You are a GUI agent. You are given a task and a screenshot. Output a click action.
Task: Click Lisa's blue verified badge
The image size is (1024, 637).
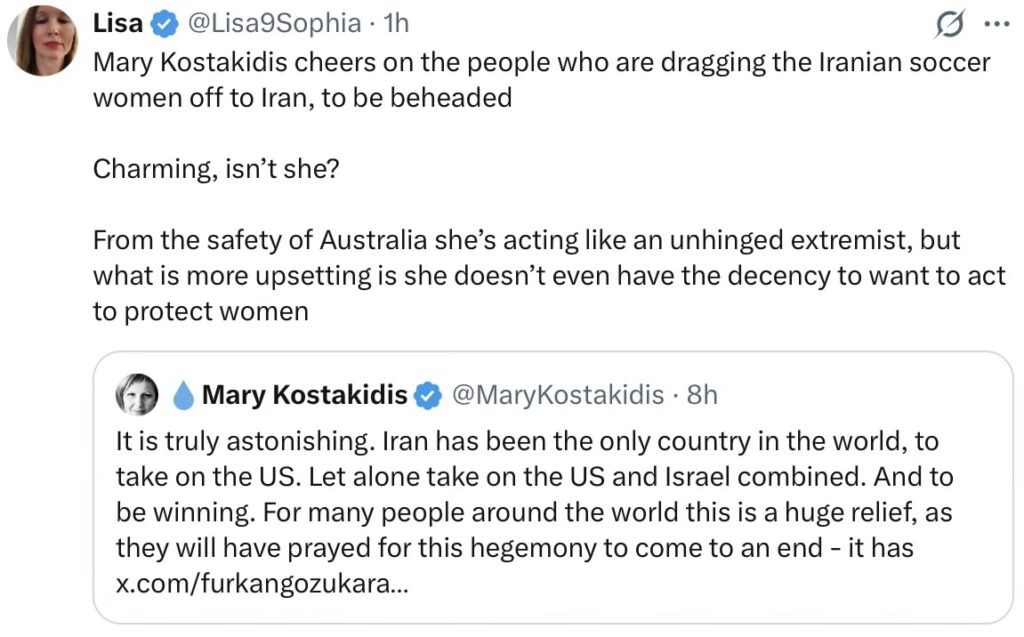[x=164, y=22]
